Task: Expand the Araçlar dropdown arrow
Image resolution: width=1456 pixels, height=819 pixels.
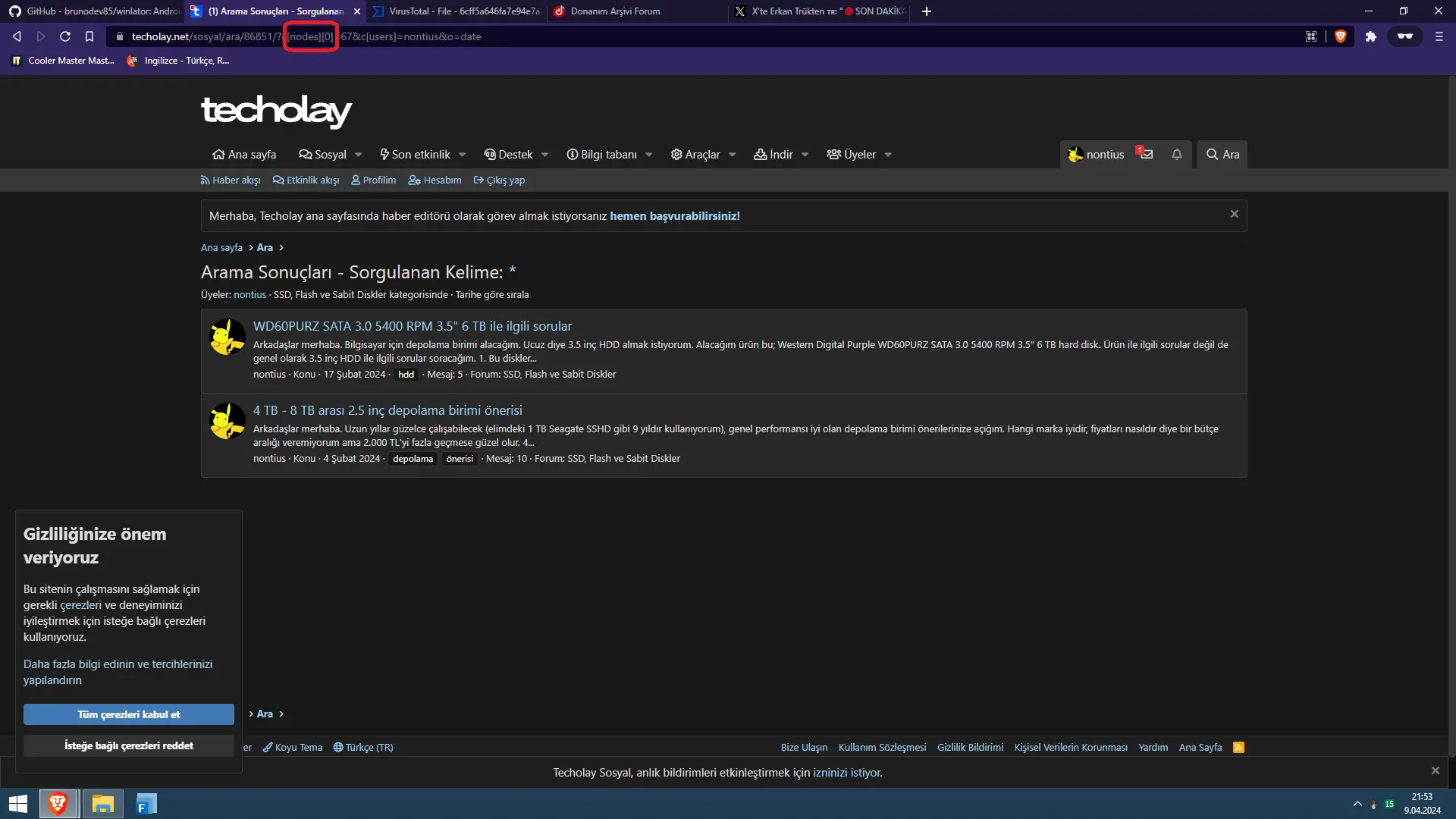Action: tap(733, 155)
